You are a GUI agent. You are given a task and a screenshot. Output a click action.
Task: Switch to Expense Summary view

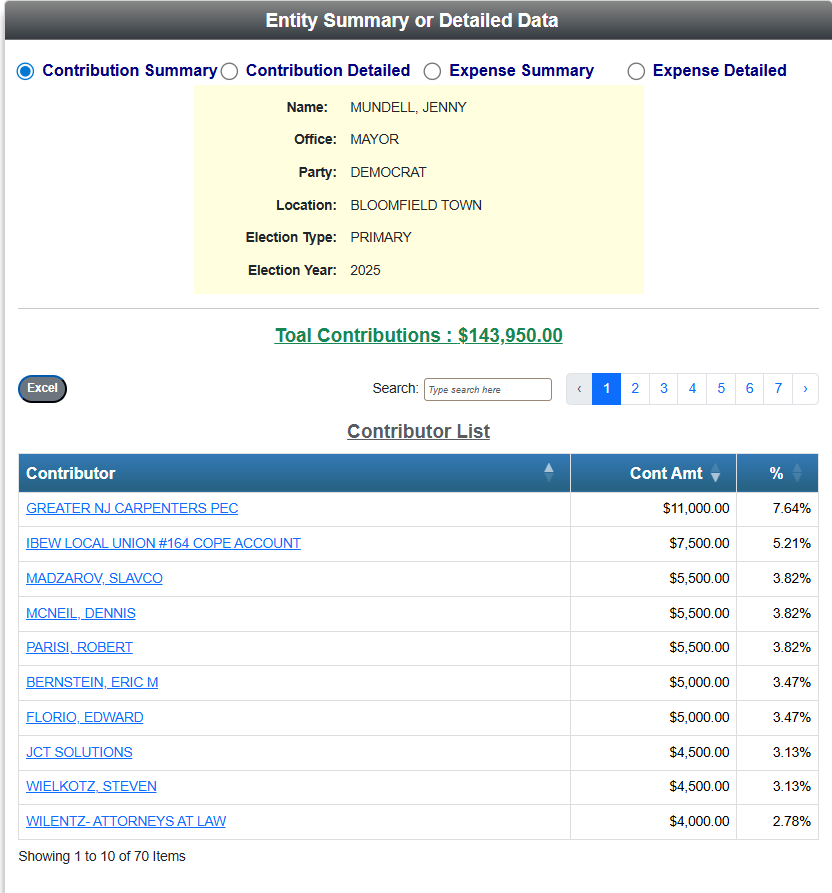(x=432, y=71)
